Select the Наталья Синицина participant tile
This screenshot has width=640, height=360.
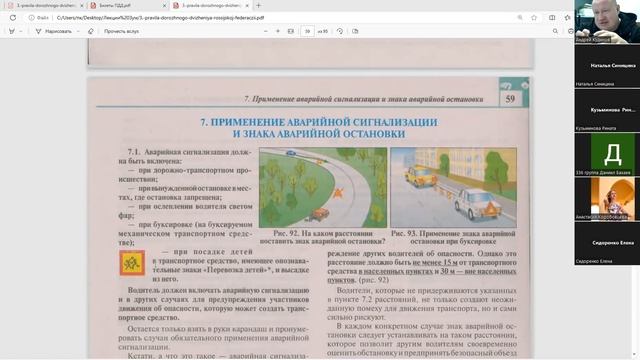click(x=607, y=66)
